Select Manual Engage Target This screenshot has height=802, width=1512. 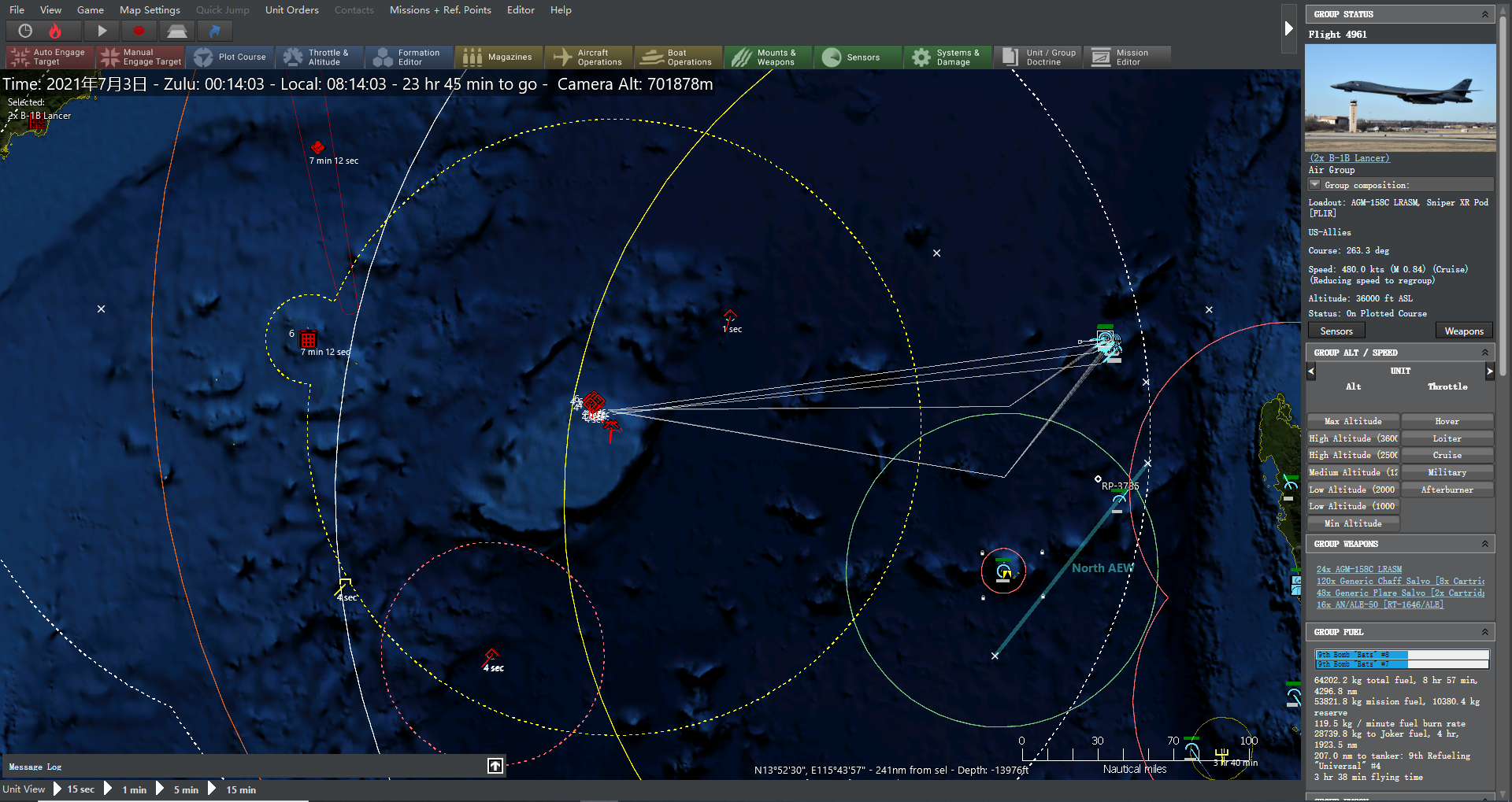140,57
